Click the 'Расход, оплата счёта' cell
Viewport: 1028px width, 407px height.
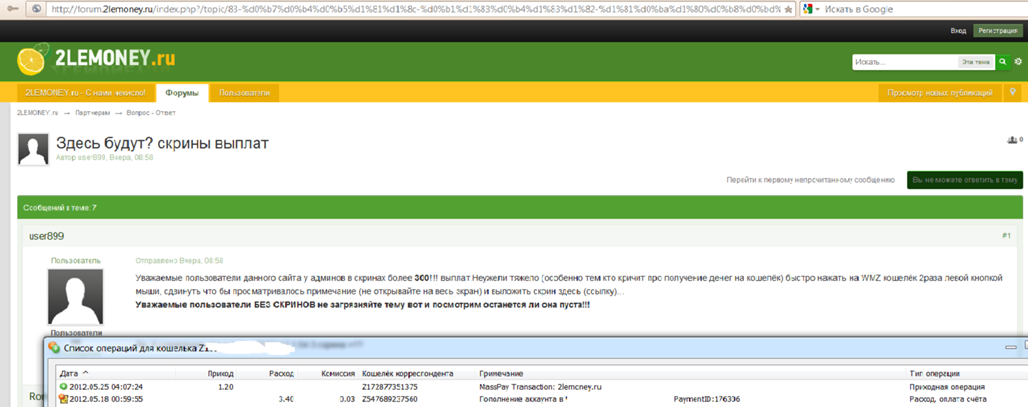[948, 399]
